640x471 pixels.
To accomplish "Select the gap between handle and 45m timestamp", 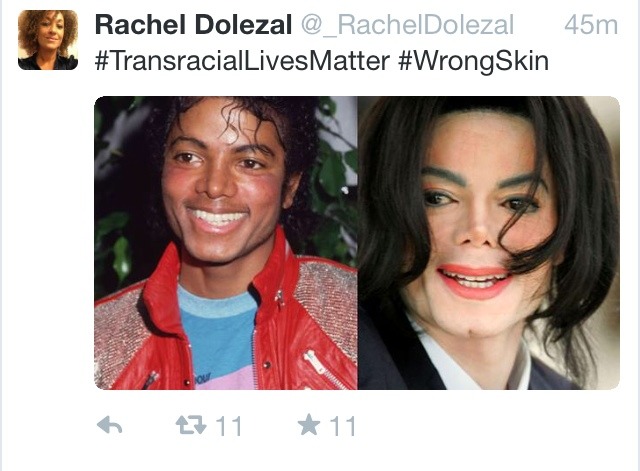I will [539, 25].
